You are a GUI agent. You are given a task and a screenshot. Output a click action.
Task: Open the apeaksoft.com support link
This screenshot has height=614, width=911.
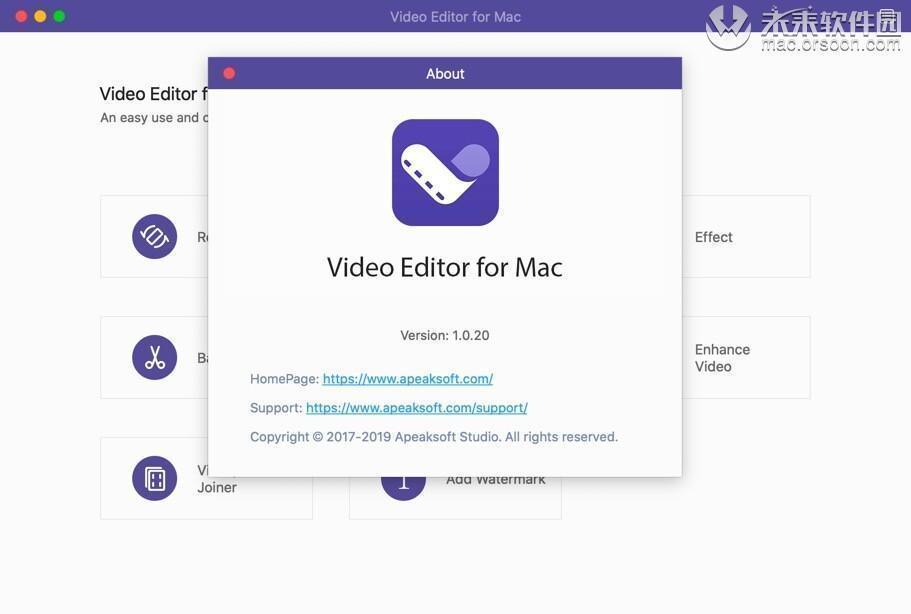coord(416,408)
